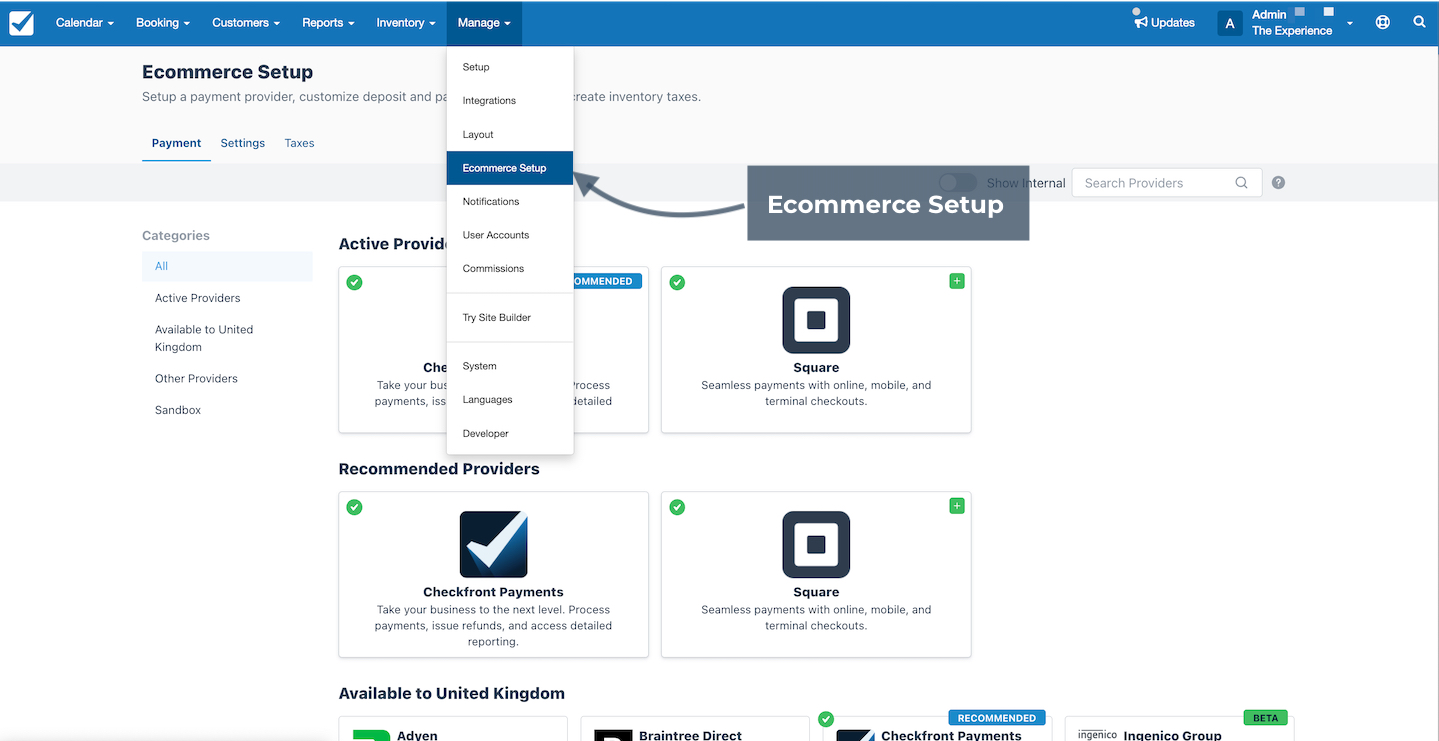Screen dimensions: 1439x741
Task: Click green checkmark on Active Providers Square card
Action: [677, 283]
